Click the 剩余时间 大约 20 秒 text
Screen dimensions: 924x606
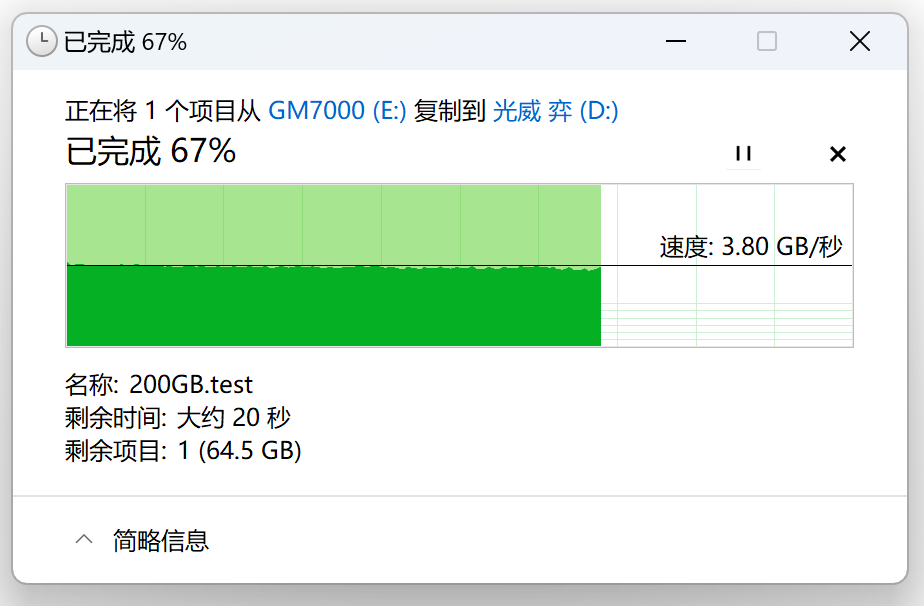point(178,417)
